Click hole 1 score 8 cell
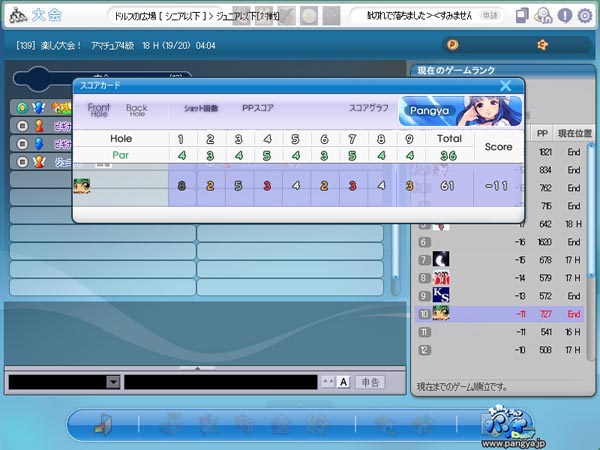Image resolution: width=600 pixels, height=450 pixels. tap(182, 186)
